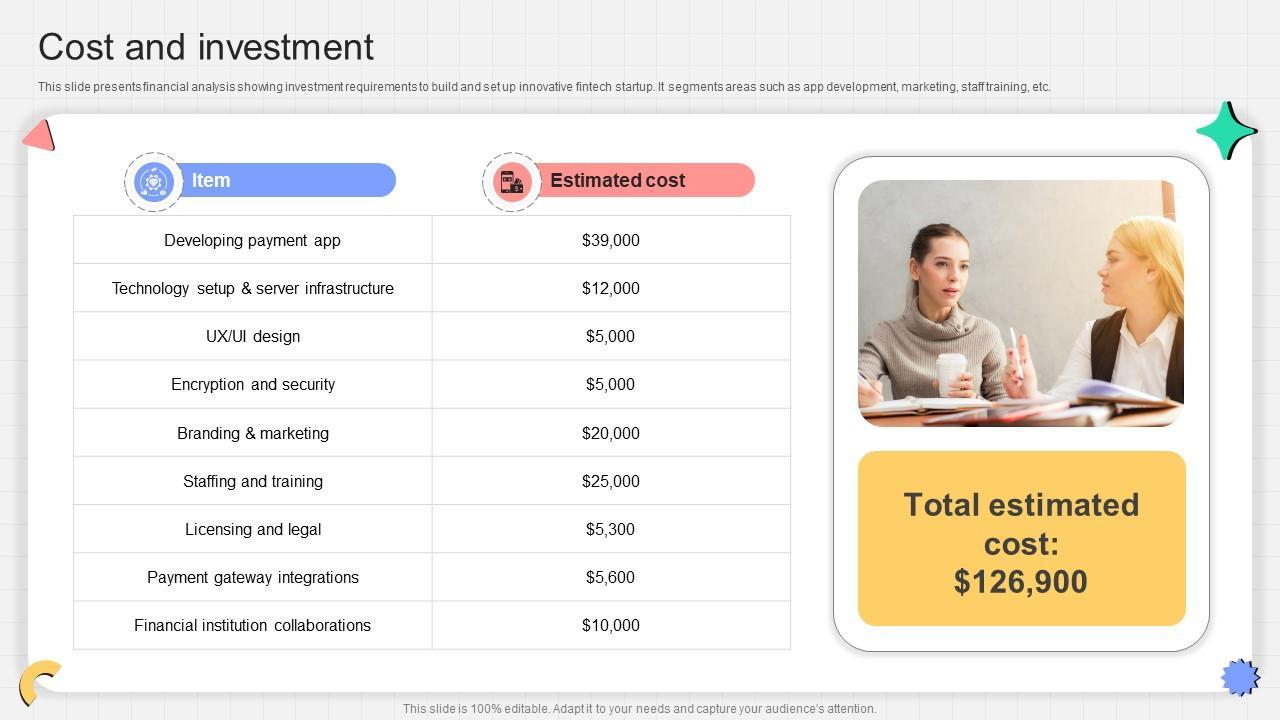
Task: Click the $39,000 cost cell
Action: pyautogui.click(x=611, y=240)
